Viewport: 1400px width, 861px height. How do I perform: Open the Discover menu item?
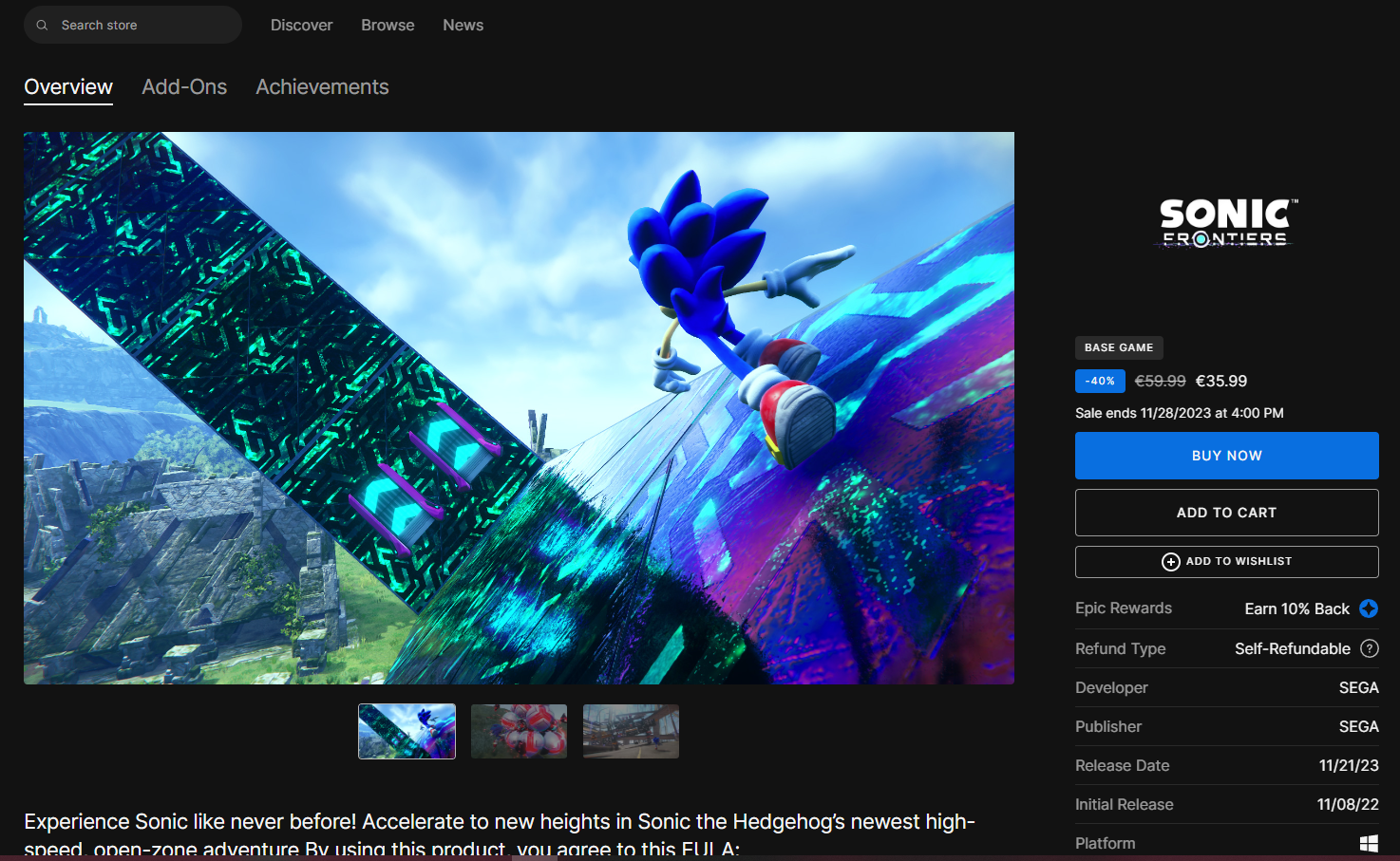(301, 26)
